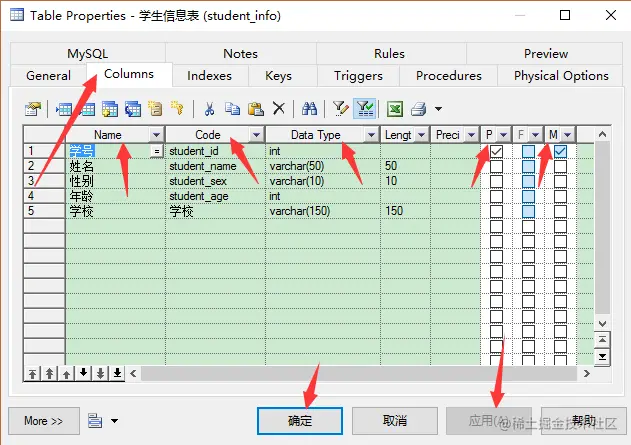Image resolution: width=631 pixels, height=445 pixels.
Task: Open the Name column header dropdown
Action: click(x=156, y=135)
